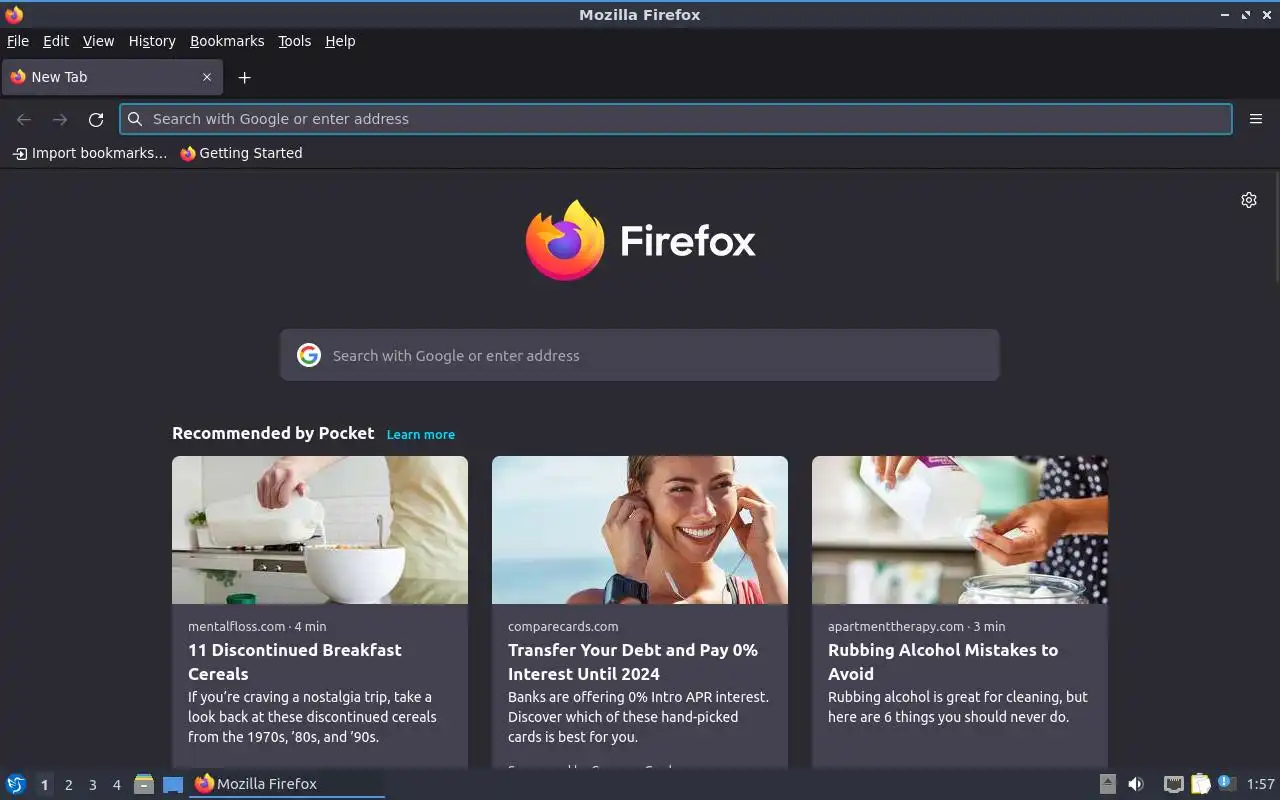Screen dimensions: 1280x800
Task: Click apartmenttherapy.com source text
Action: [896, 626]
